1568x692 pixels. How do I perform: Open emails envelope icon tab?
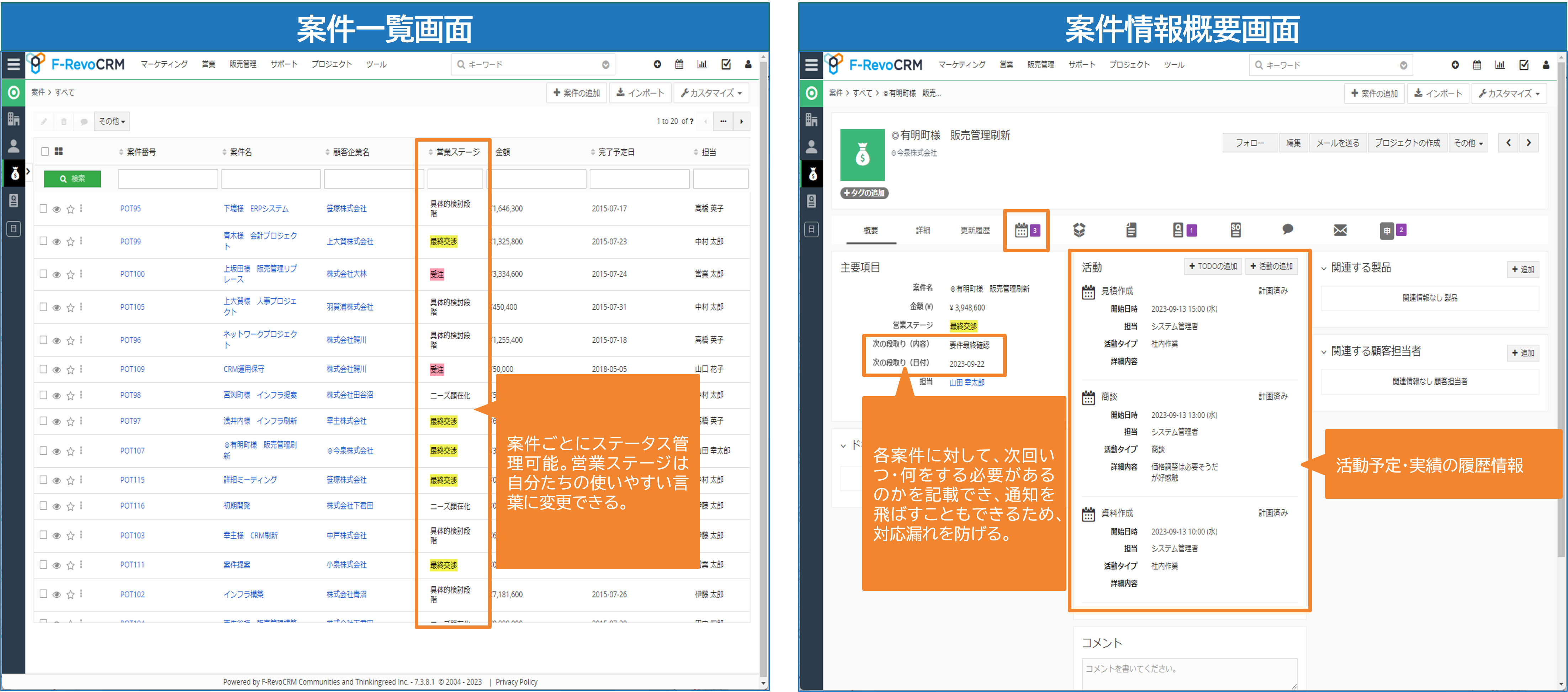1340,230
